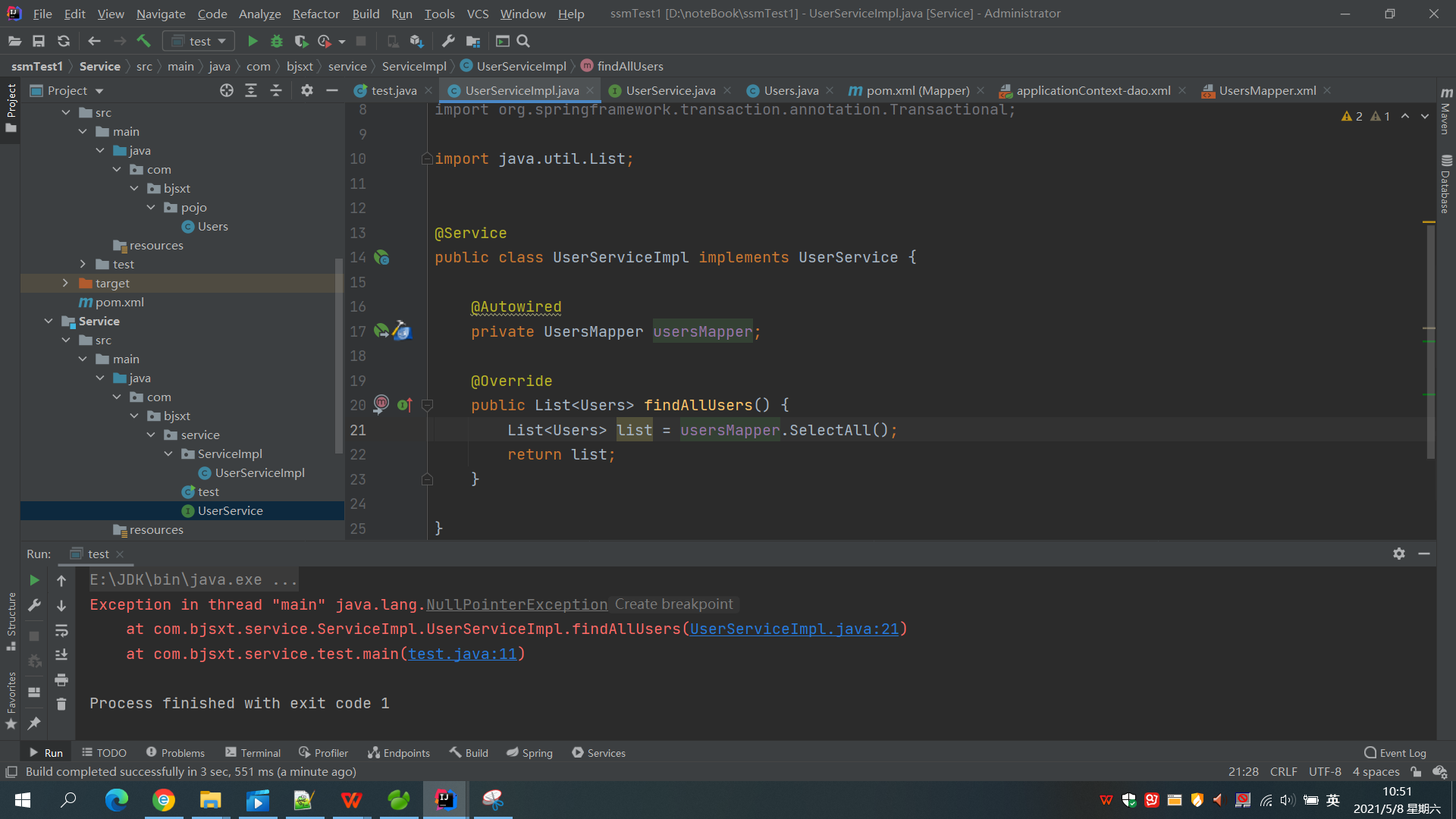Click the bean gutter icon on line 14
Screen dimensions: 1456x819
(x=382, y=258)
